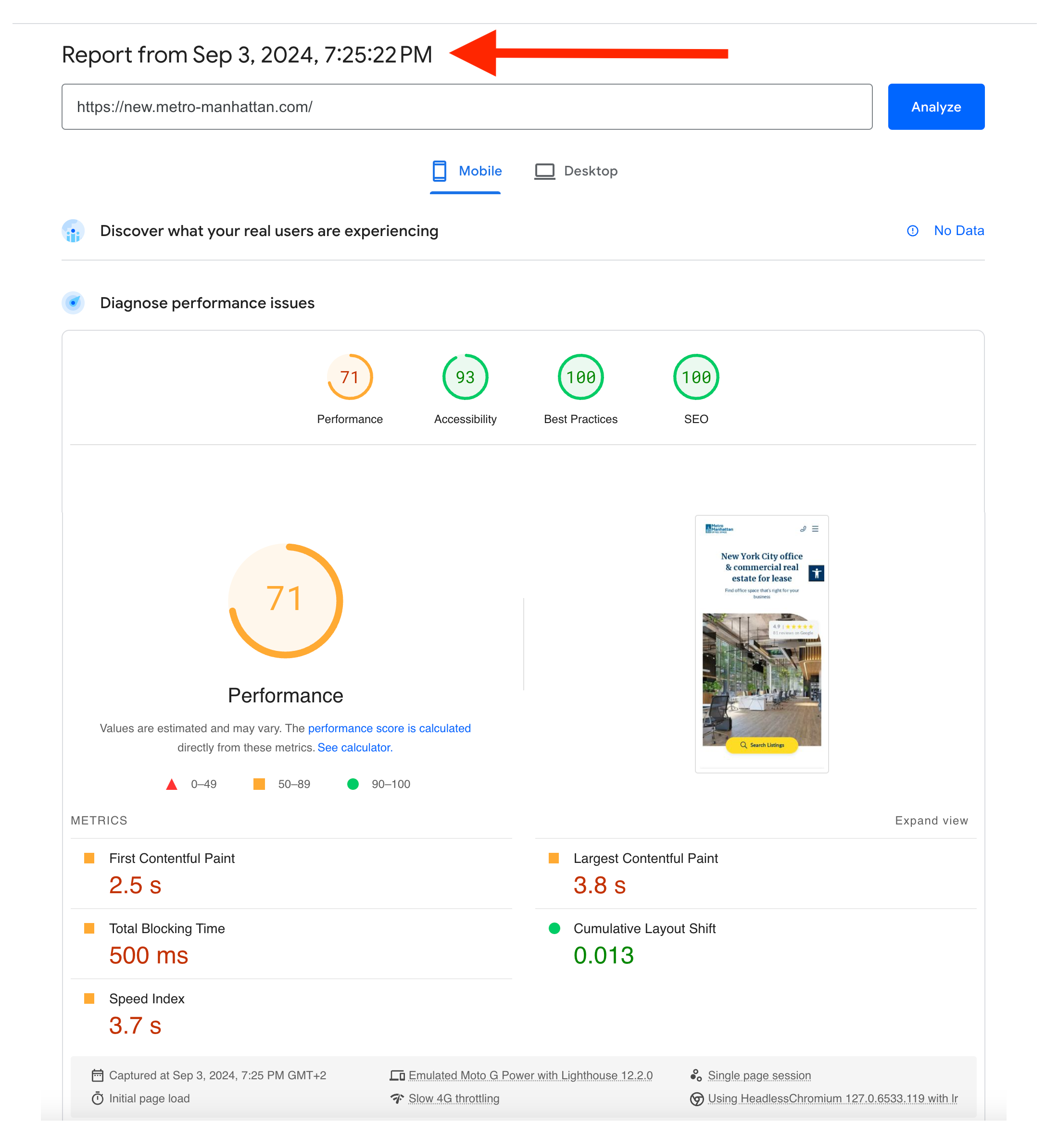Switch to the Desktop tab

576,171
